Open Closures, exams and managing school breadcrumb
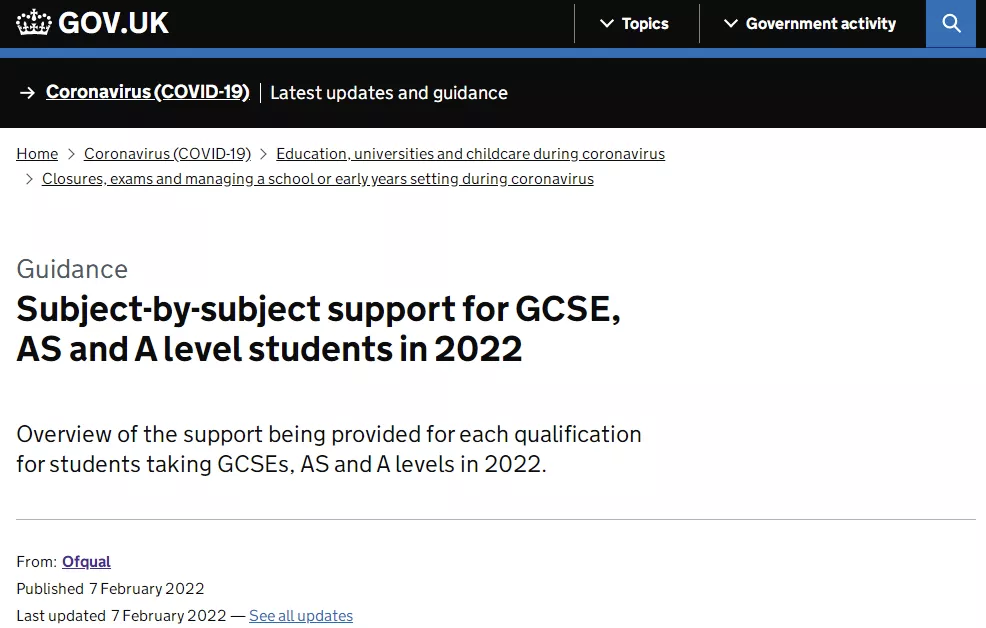The image size is (986, 628). coord(318,179)
